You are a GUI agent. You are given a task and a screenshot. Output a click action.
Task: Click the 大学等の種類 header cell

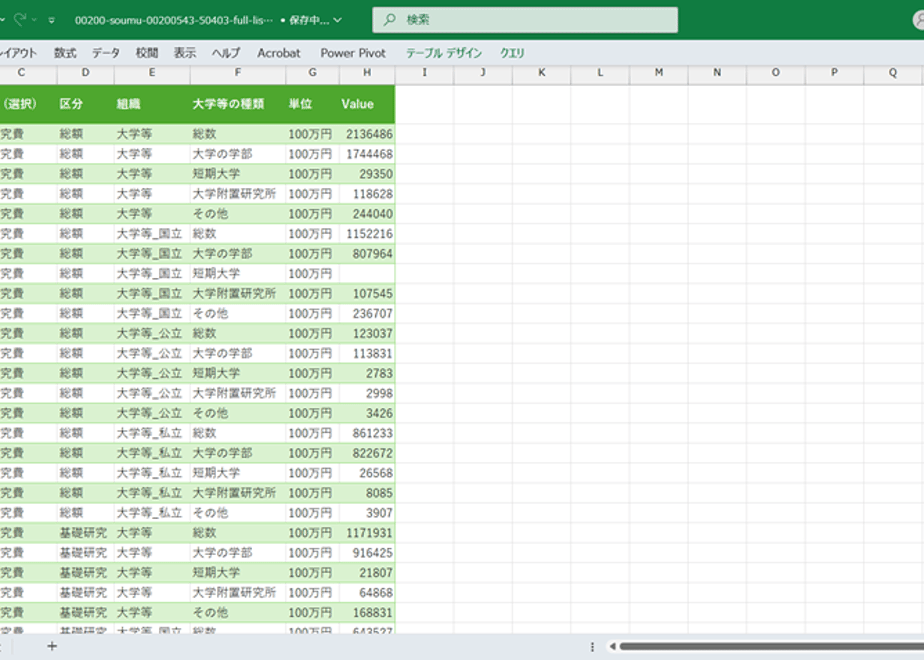pos(237,104)
